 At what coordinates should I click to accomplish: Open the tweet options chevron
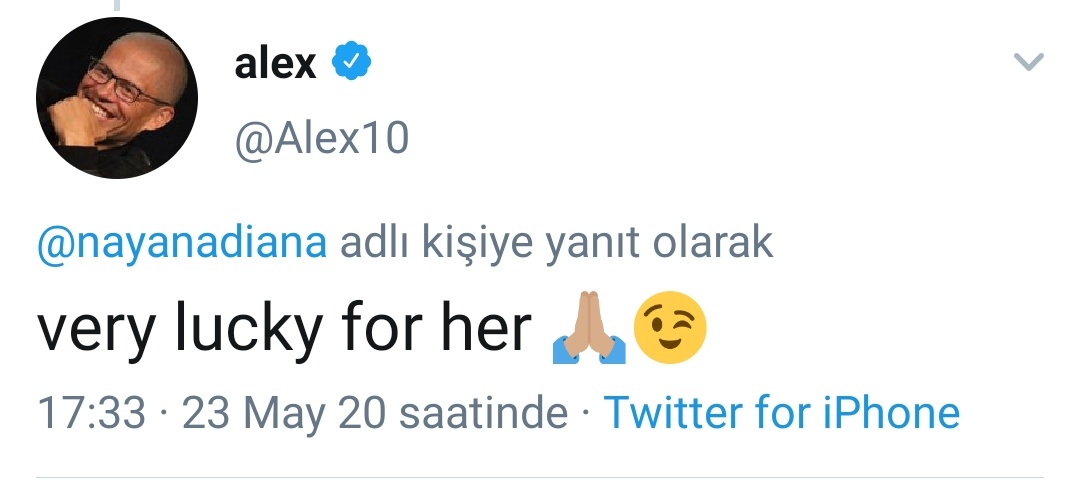[x=1029, y=62]
